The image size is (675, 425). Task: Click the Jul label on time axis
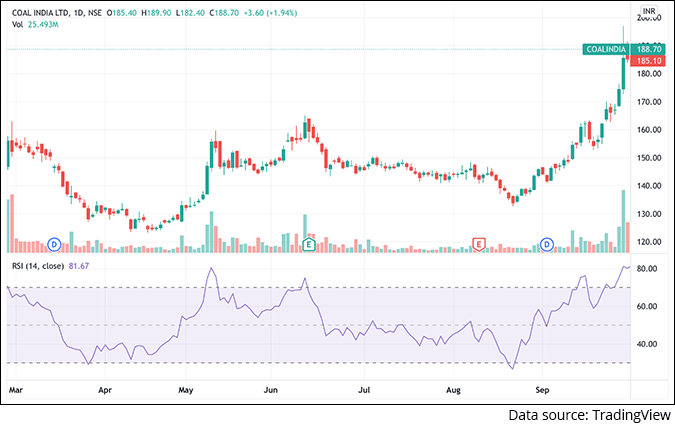point(364,390)
